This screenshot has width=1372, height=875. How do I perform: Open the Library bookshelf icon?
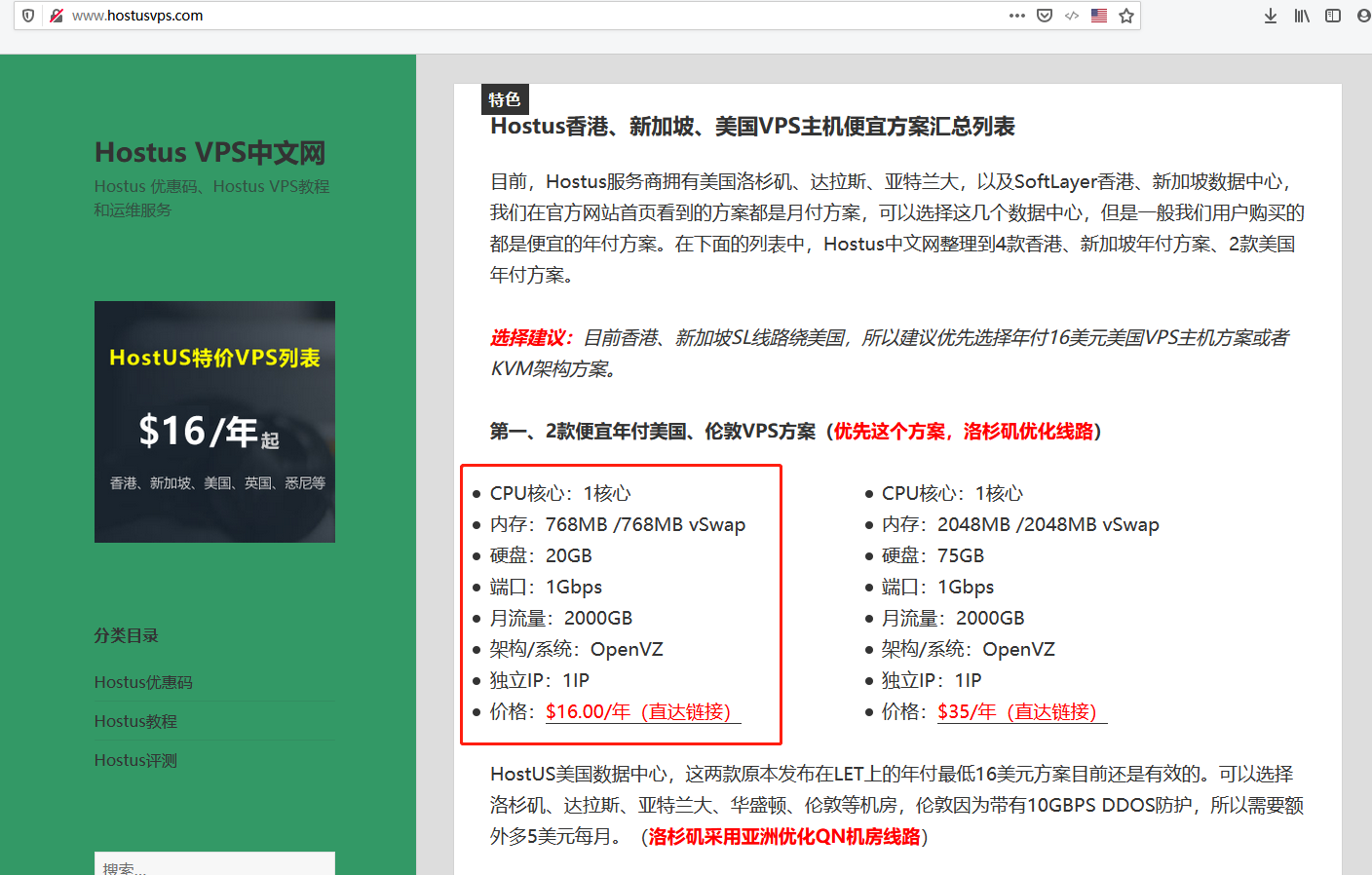coord(1302,16)
